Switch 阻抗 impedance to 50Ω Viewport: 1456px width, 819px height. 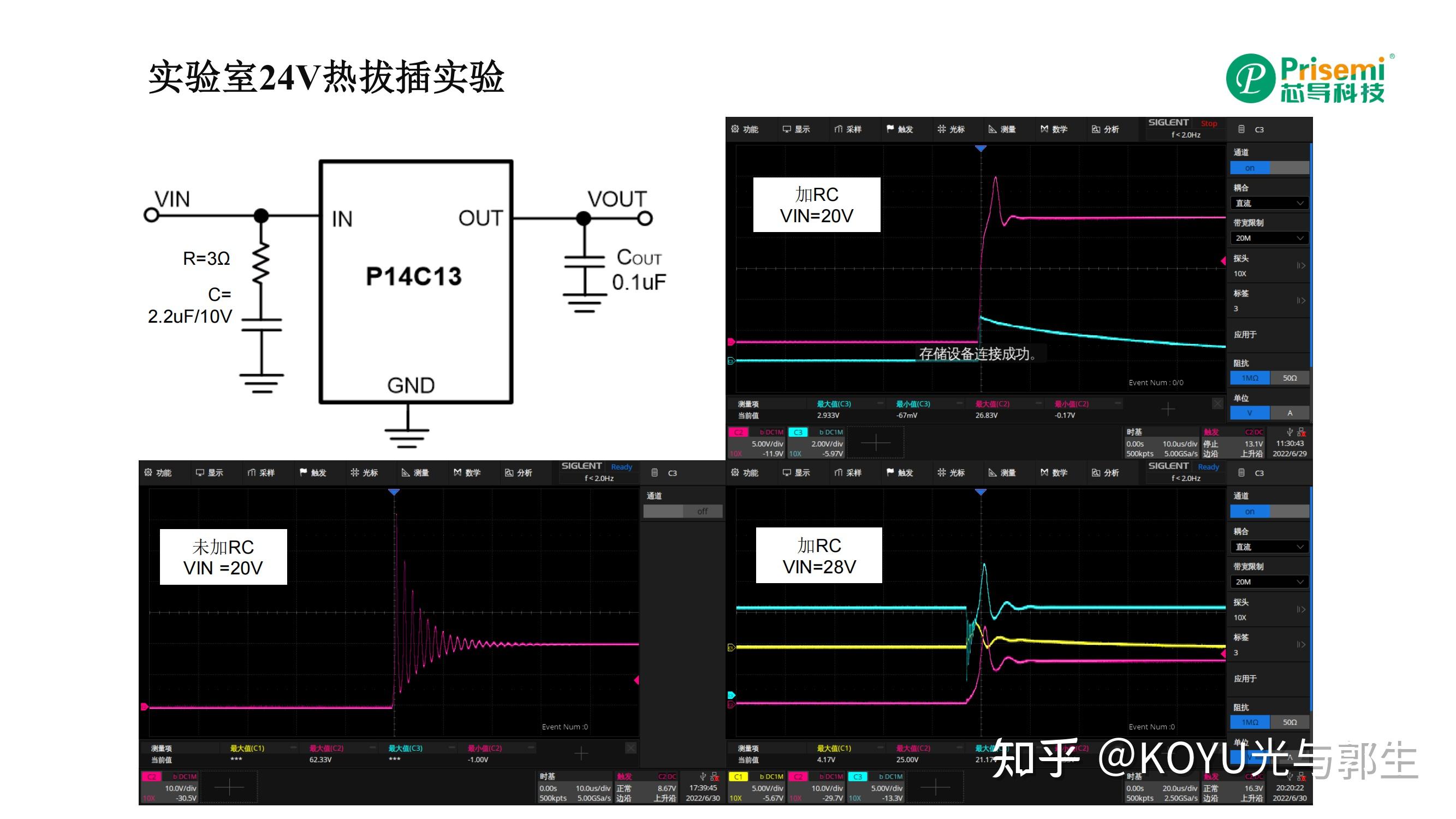(1292, 378)
